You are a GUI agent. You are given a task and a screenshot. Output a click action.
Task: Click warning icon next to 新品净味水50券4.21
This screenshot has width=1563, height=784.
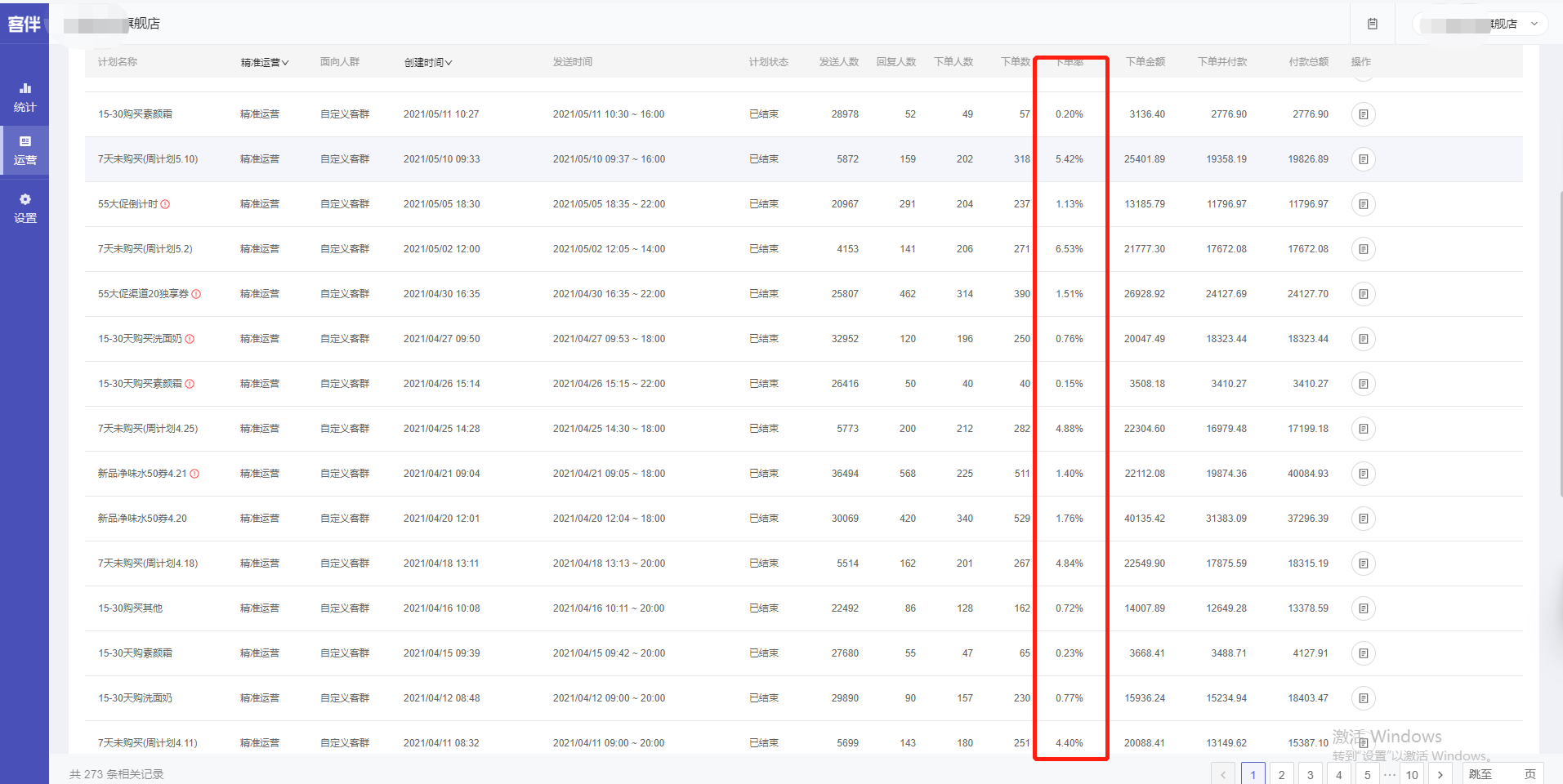pyautogui.click(x=194, y=474)
